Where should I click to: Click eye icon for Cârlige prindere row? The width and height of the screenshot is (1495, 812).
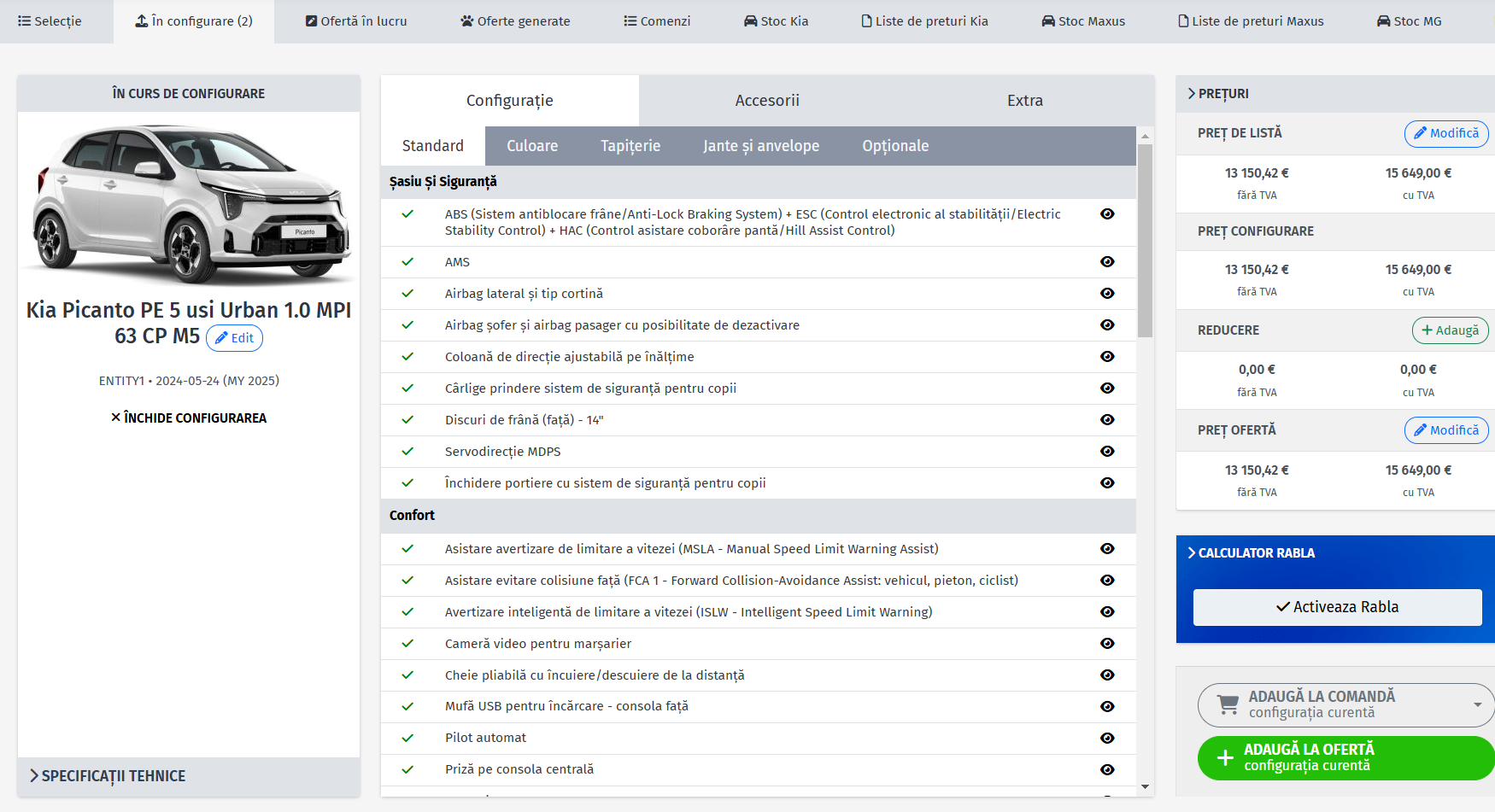click(1107, 388)
